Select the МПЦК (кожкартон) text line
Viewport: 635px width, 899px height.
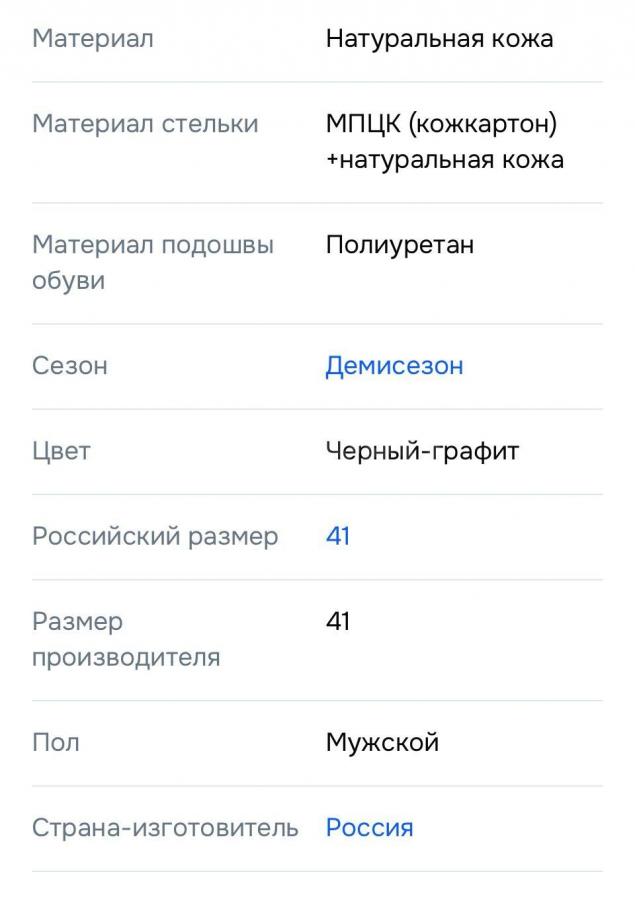441,125
